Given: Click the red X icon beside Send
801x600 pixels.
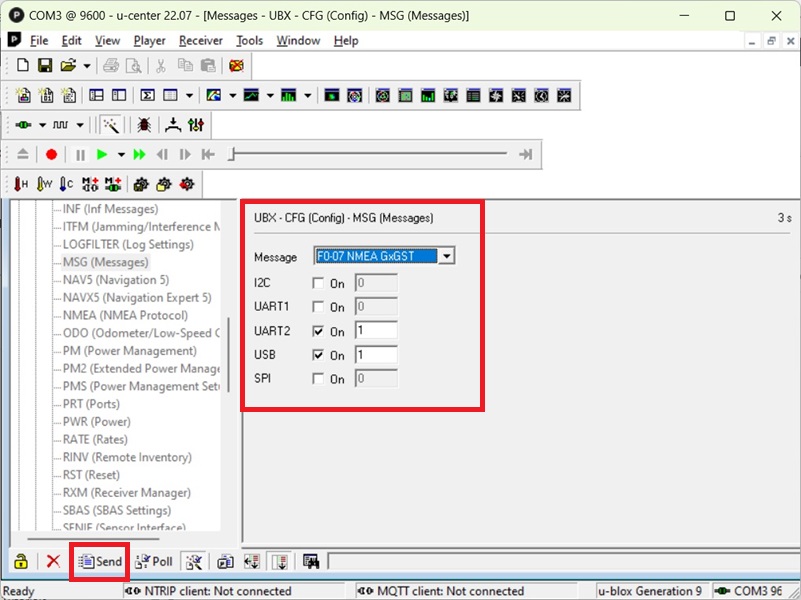Looking at the screenshot, I should pyautogui.click(x=53, y=562).
